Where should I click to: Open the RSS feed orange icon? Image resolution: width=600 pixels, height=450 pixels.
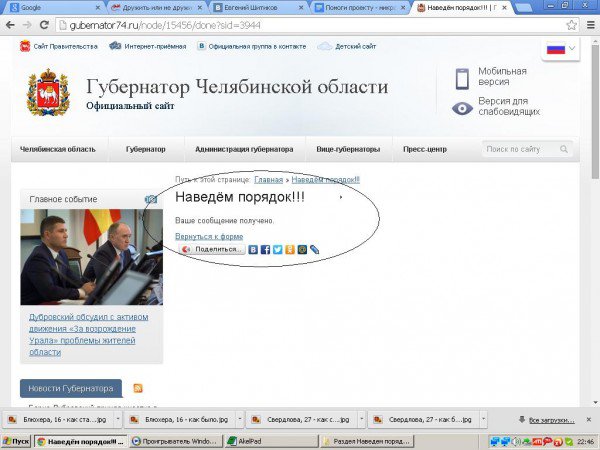tap(138, 388)
